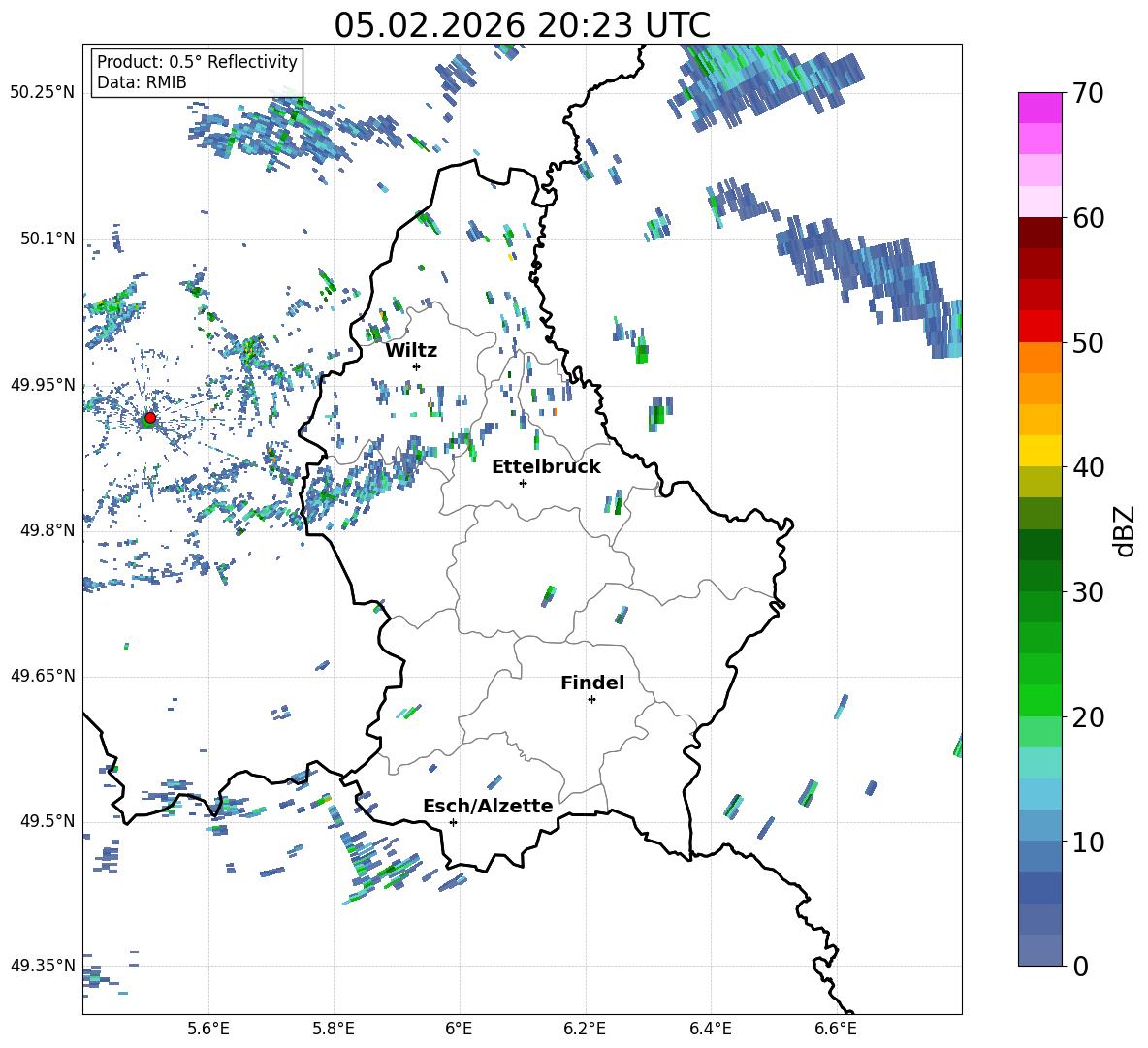This screenshot has height=1048, width=1148.
Task: Click the bright red colorbar swatch just above 50
Action: [x=1039, y=327]
